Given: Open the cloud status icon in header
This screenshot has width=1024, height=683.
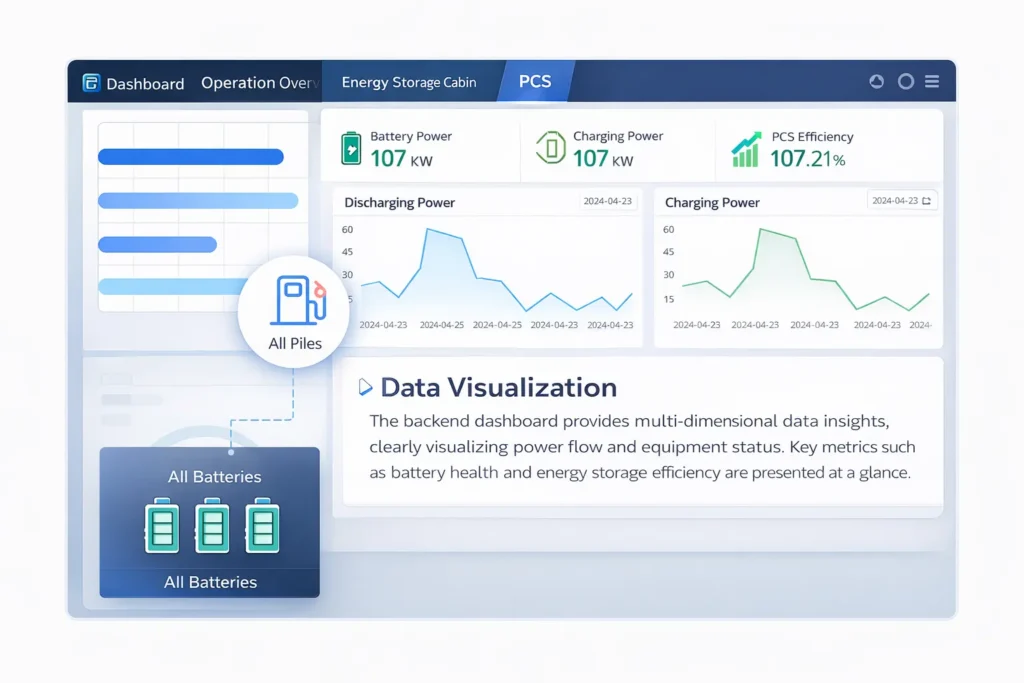Looking at the screenshot, I should pos(877,82).
